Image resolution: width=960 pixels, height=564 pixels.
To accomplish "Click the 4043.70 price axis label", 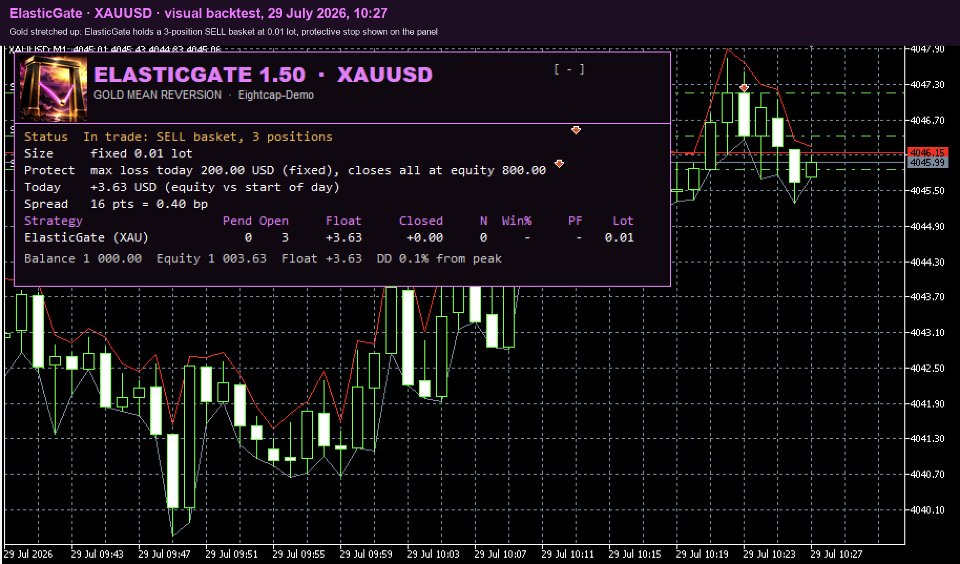I will (x=927, y=297).
